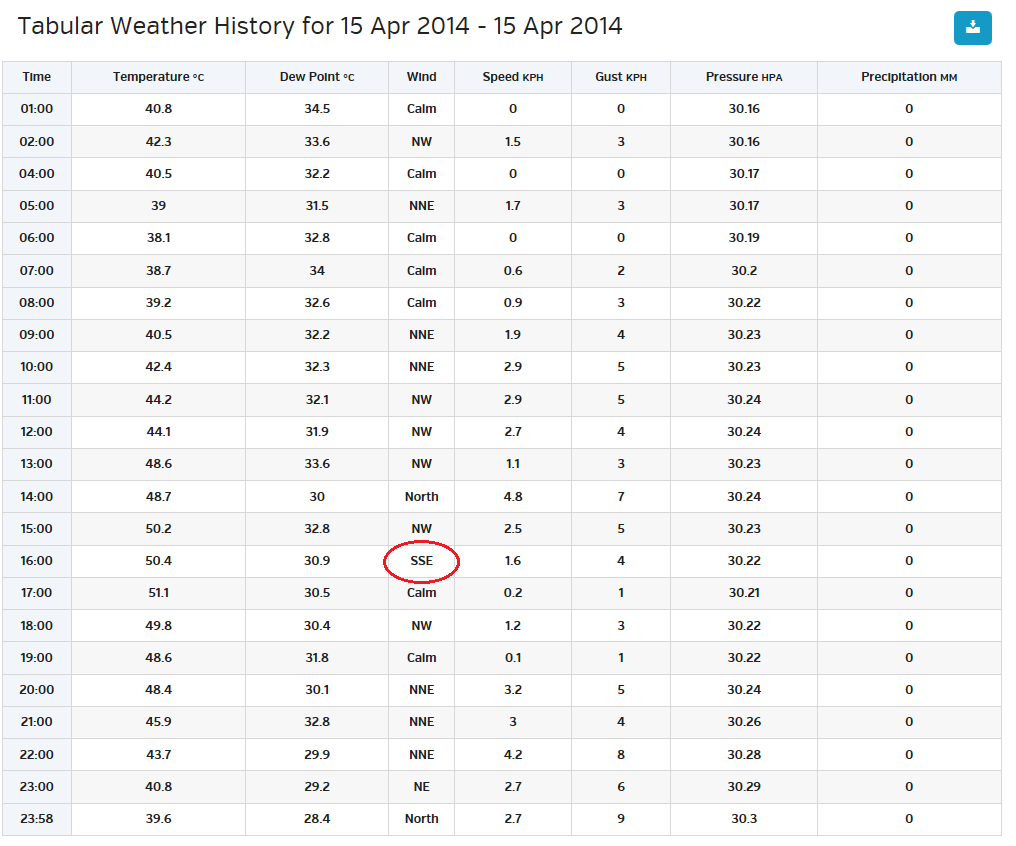Image resolution: width=1016 pixels, height=846 pixels.
Task: Click the Dew Point column header
Action: pos(317,77)
